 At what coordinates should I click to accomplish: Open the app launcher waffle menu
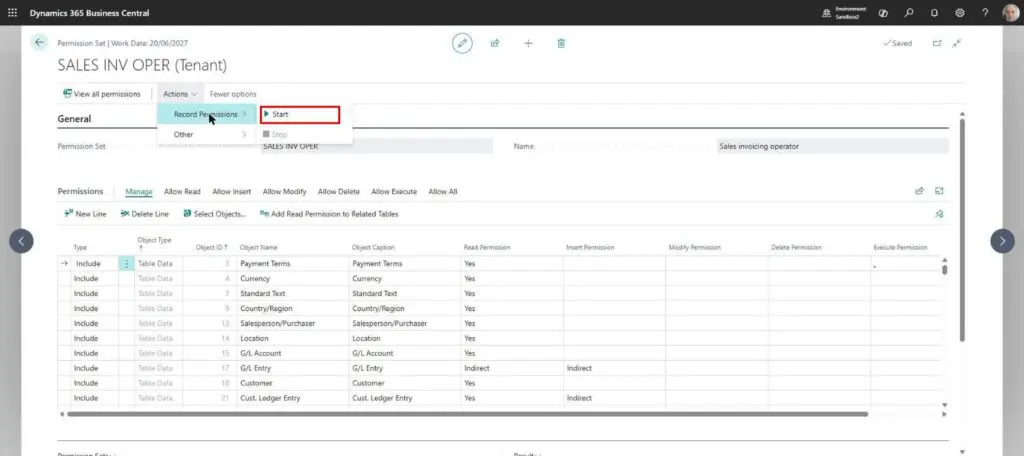[x=12, y=12]
